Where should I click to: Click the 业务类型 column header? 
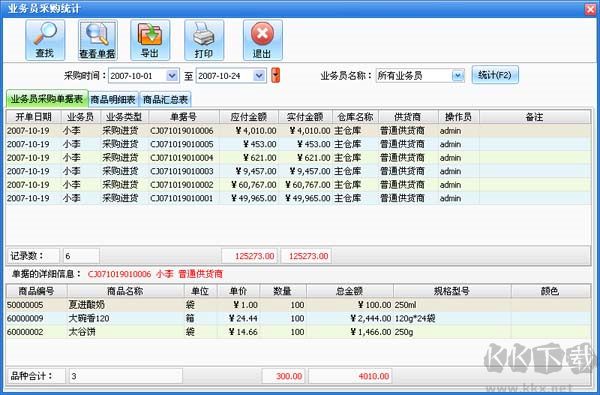124,117
